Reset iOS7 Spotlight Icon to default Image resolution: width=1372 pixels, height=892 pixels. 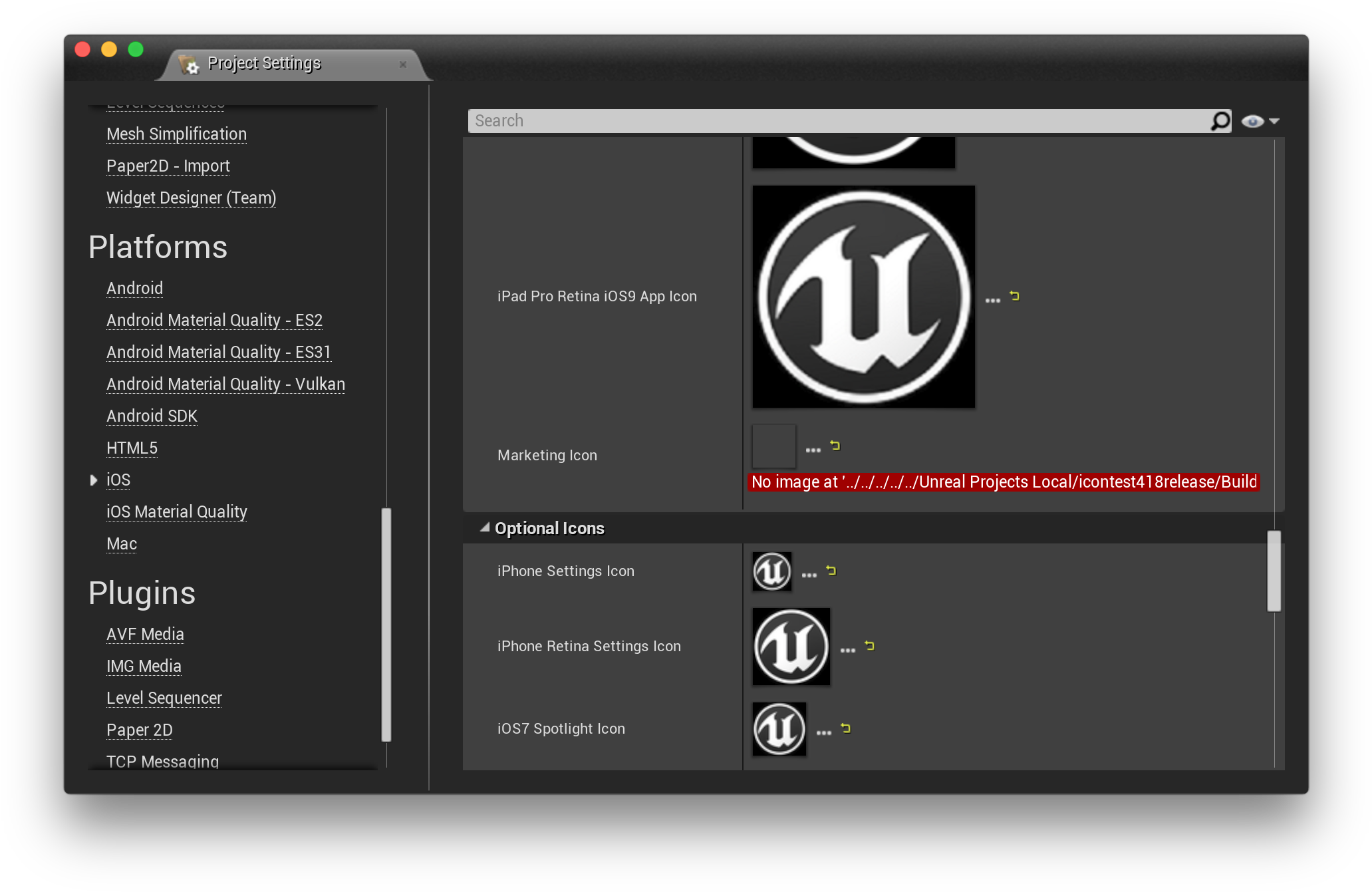[846, 728]
